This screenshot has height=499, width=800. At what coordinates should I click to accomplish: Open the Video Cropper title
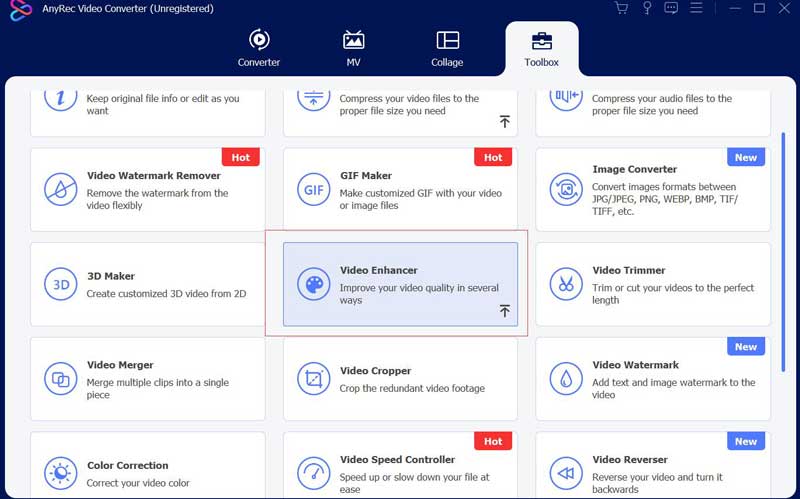[376, 371]
